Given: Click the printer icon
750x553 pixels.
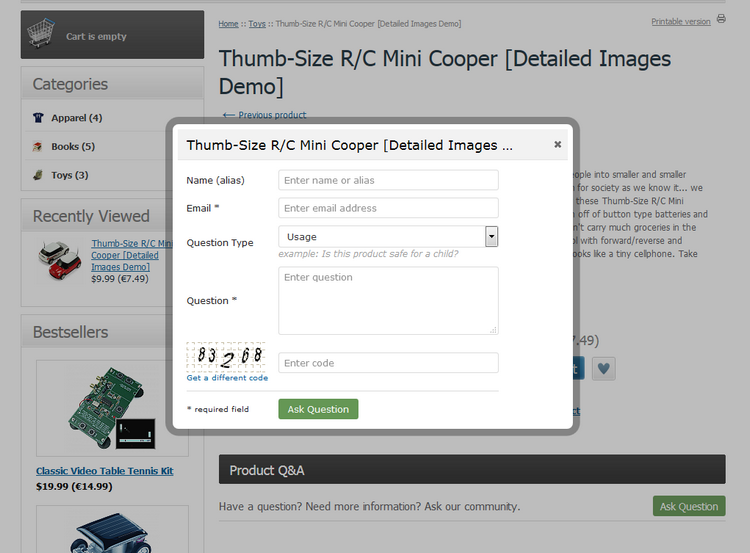Looking at the screenshot, I should coord(721,19).
